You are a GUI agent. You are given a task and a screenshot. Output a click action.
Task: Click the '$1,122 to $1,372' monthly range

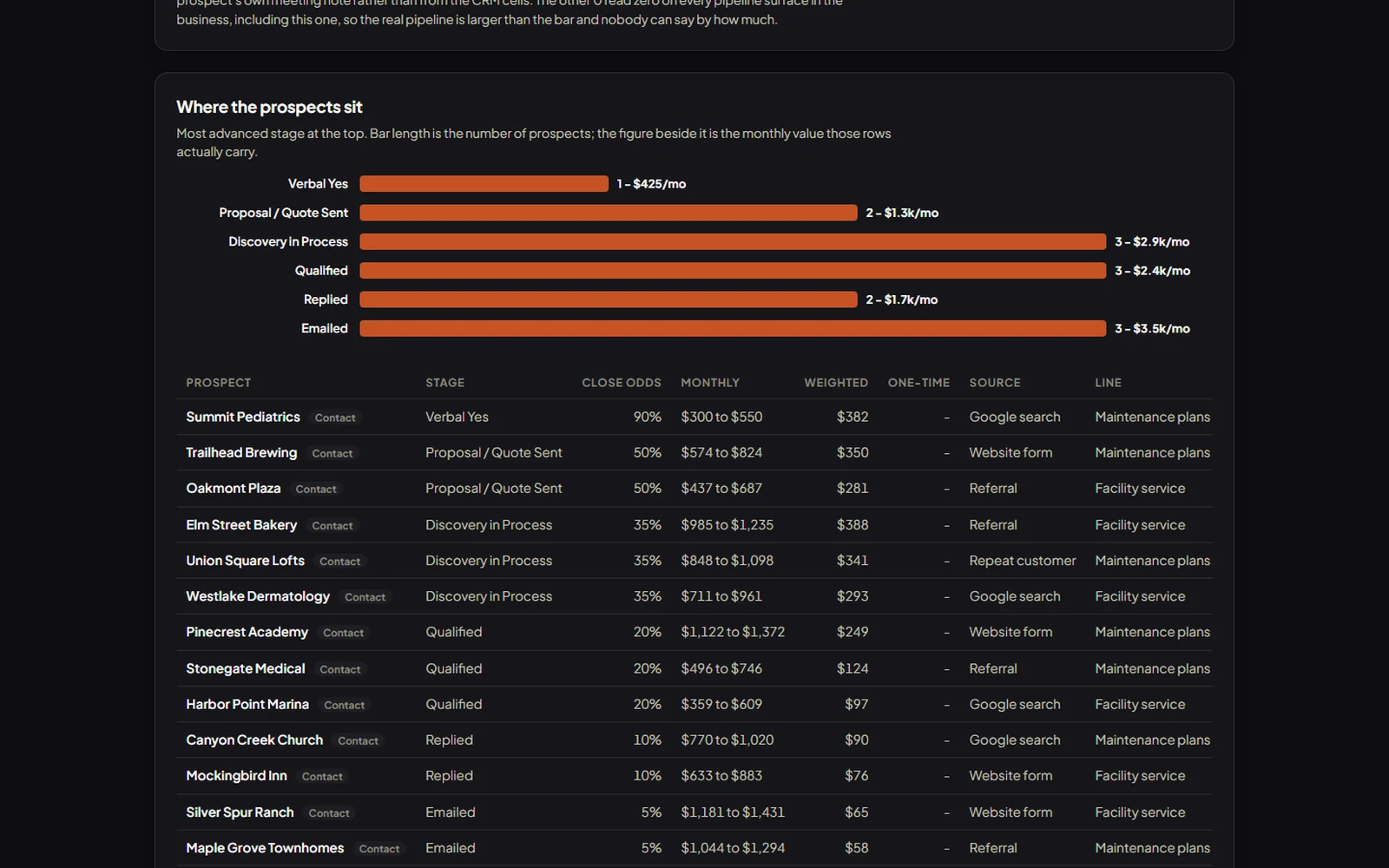click(x=733, y=632)
